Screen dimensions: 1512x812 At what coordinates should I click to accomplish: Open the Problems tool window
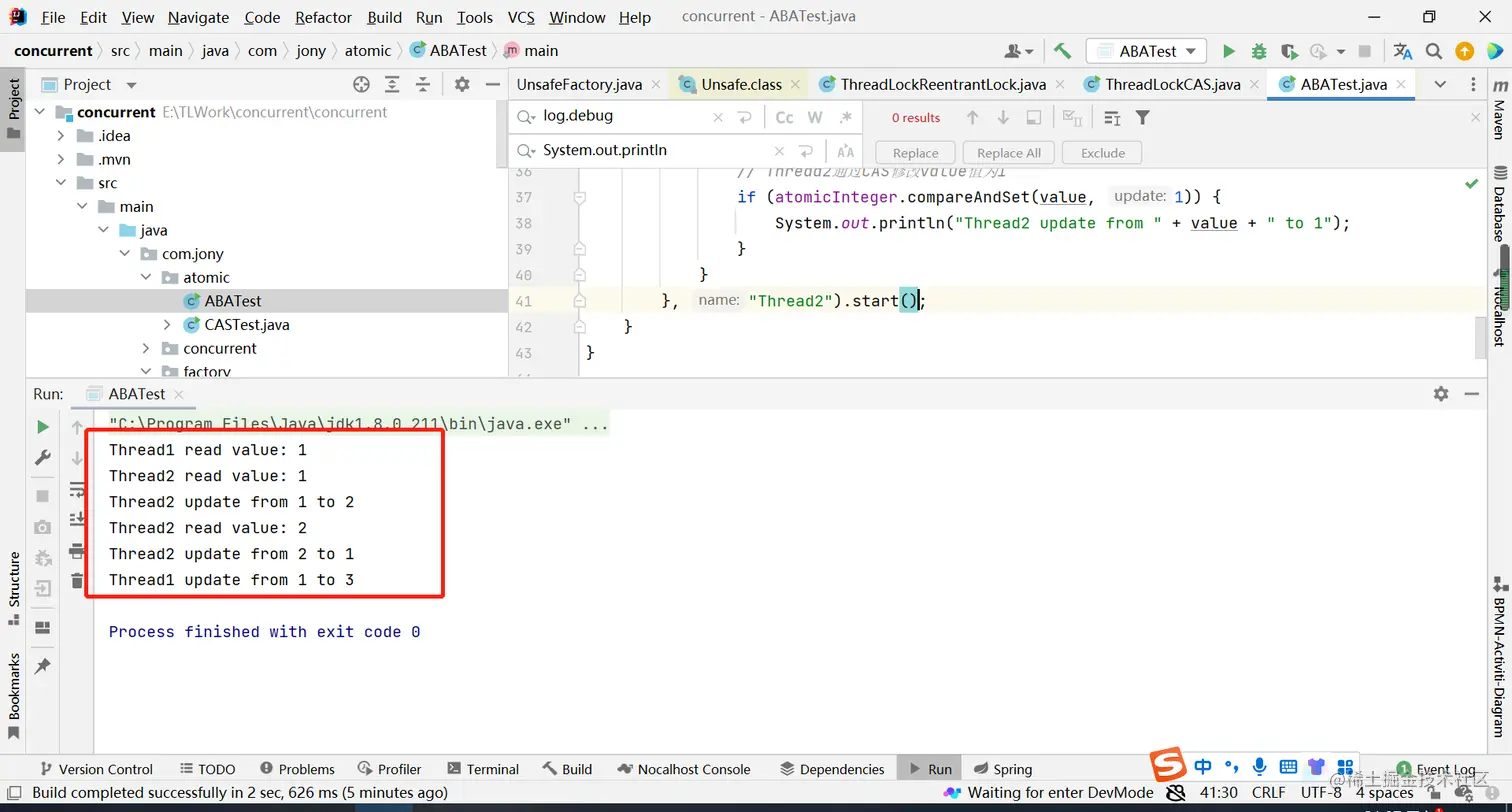pyautogui.click(x=297, y=769)
